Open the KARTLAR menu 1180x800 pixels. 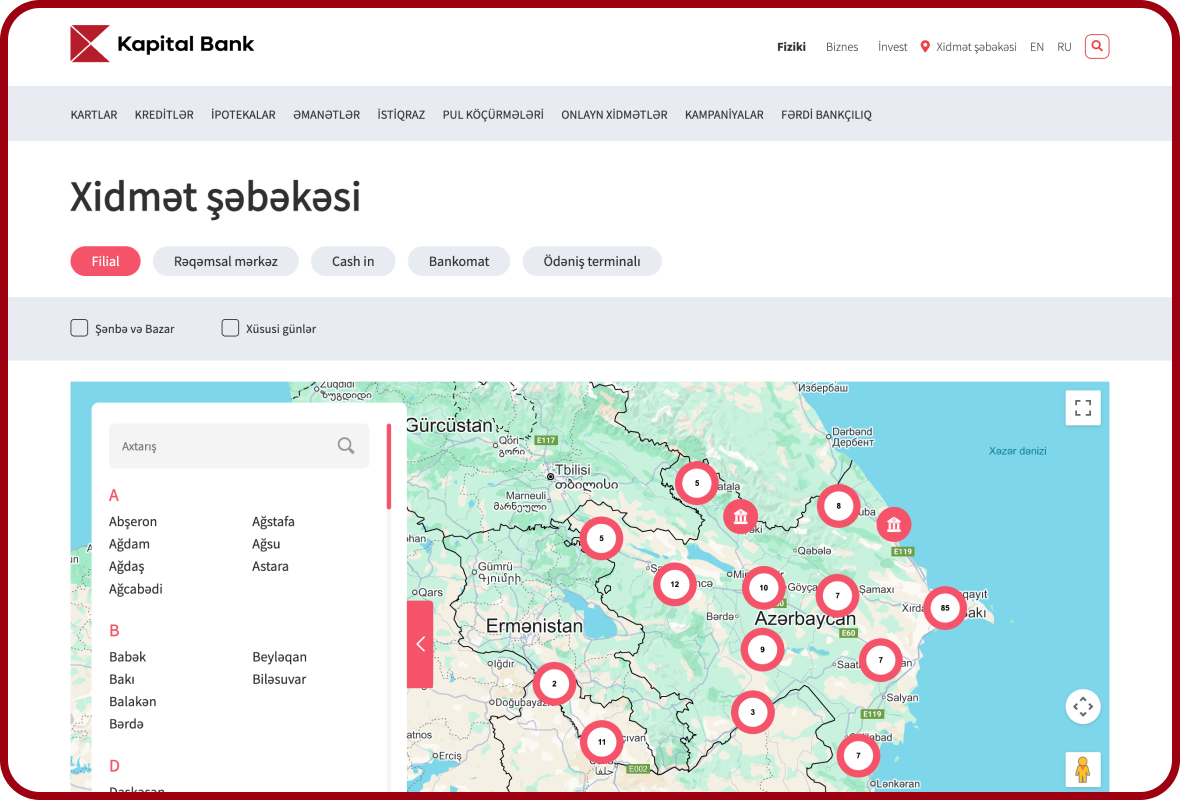click(94, 115)
